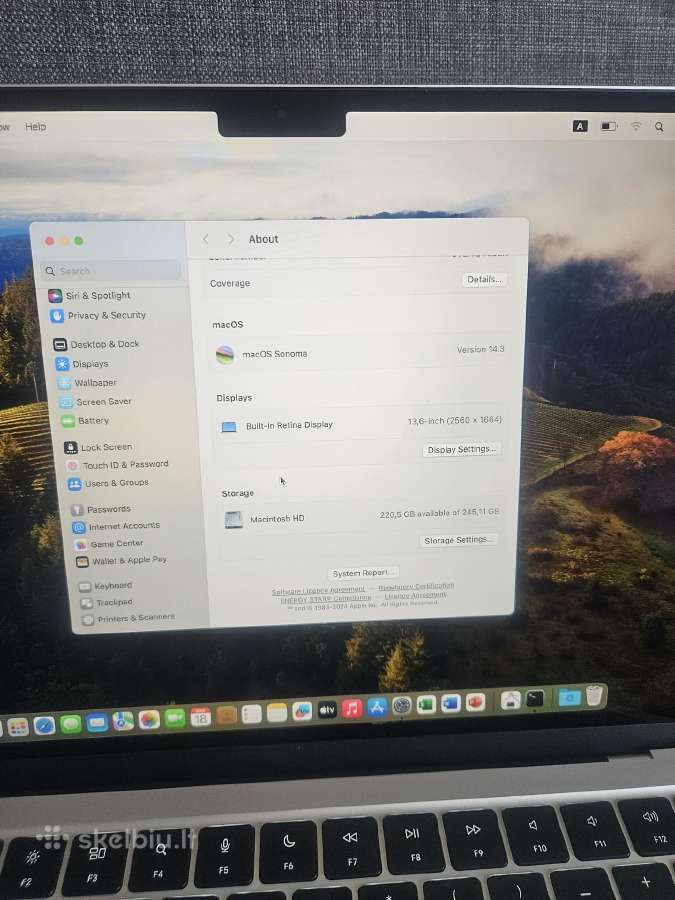Open Calendar from the Dock
The image size is (675, 900).
tap(200, 716)
